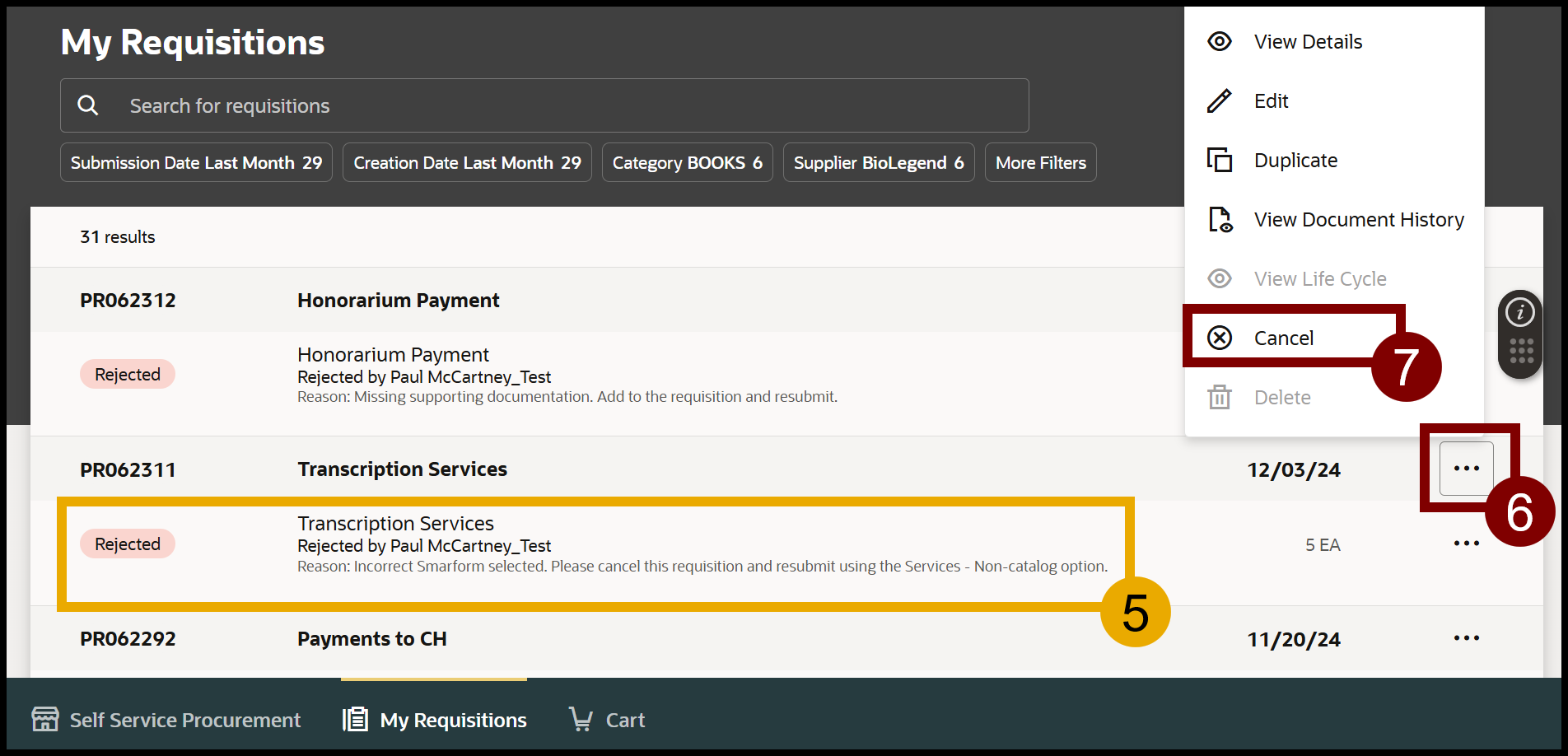Open the grid dots icon below info
The image size is (1568, 756).
pyautogui.click(x=1520, y=351)
